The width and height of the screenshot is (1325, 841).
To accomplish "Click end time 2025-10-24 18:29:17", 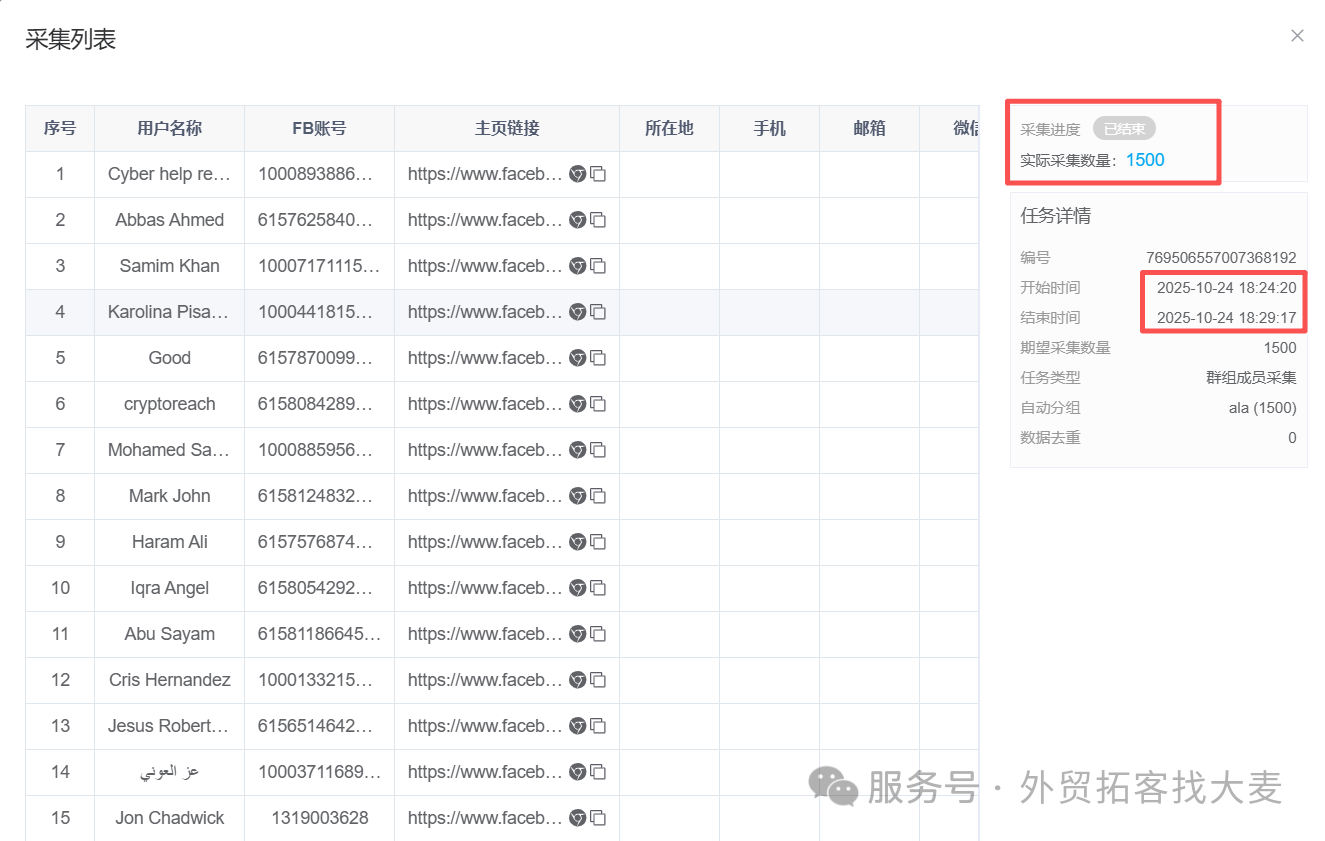I will pos(1227,318).
